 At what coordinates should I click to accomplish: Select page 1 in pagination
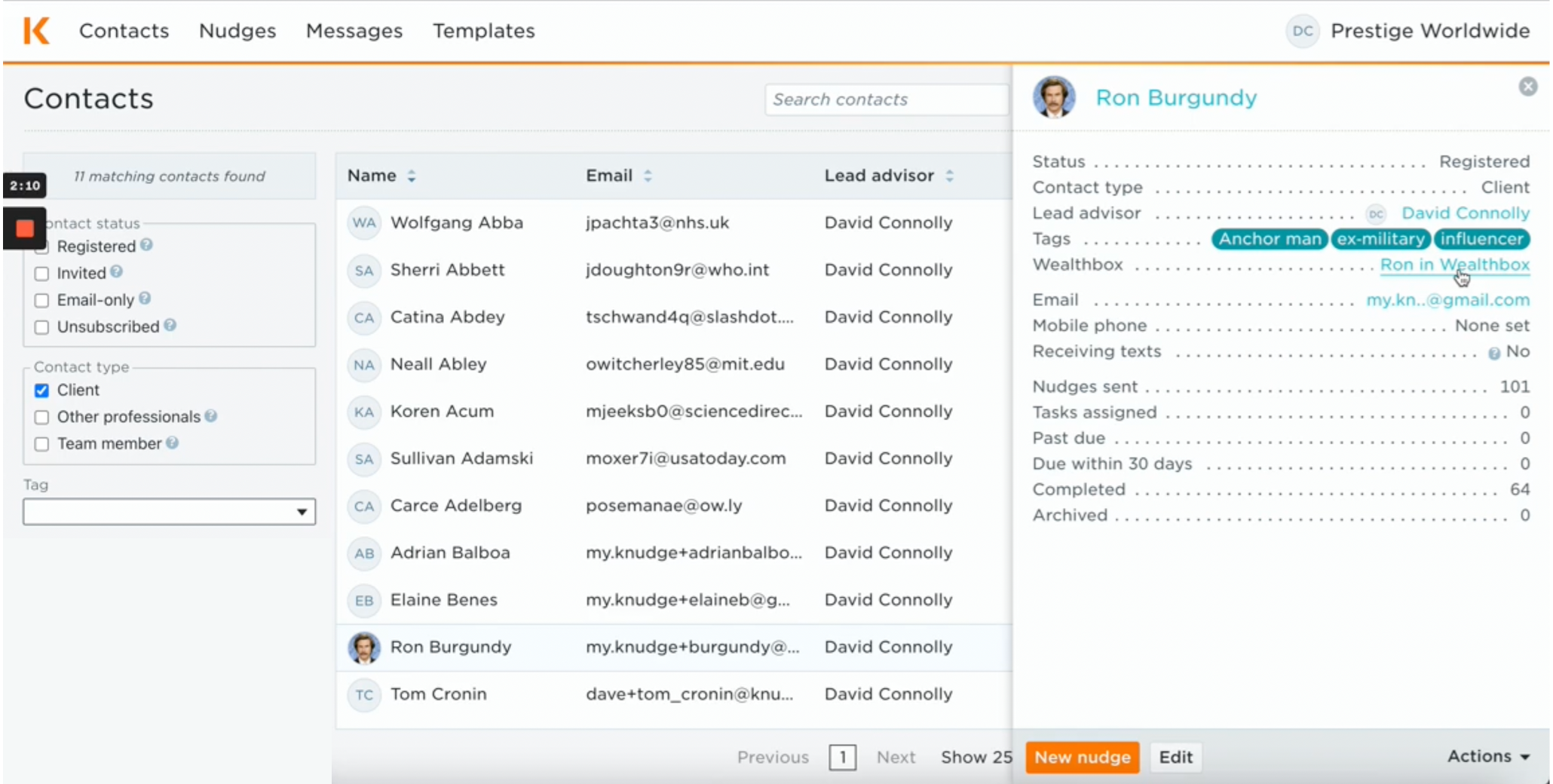click(x=842, y=757)
